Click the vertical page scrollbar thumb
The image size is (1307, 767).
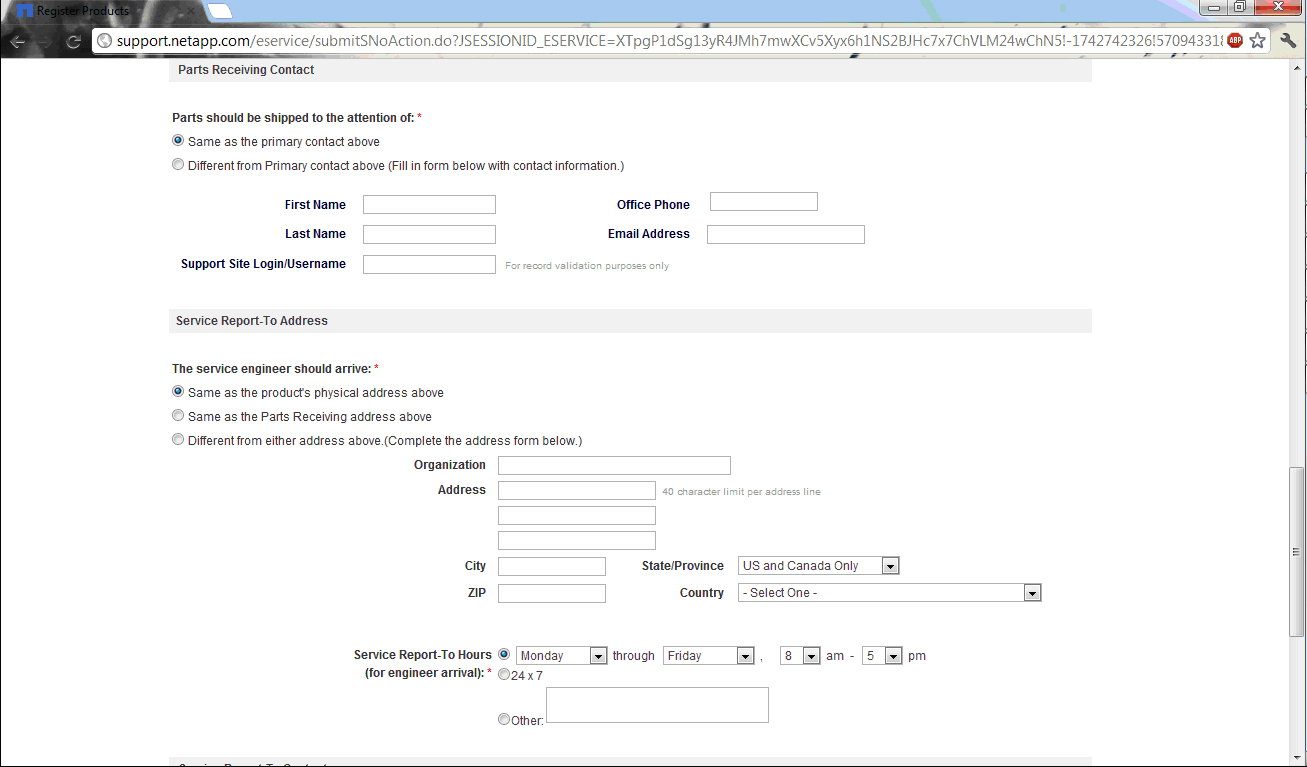coord(1297,552)
